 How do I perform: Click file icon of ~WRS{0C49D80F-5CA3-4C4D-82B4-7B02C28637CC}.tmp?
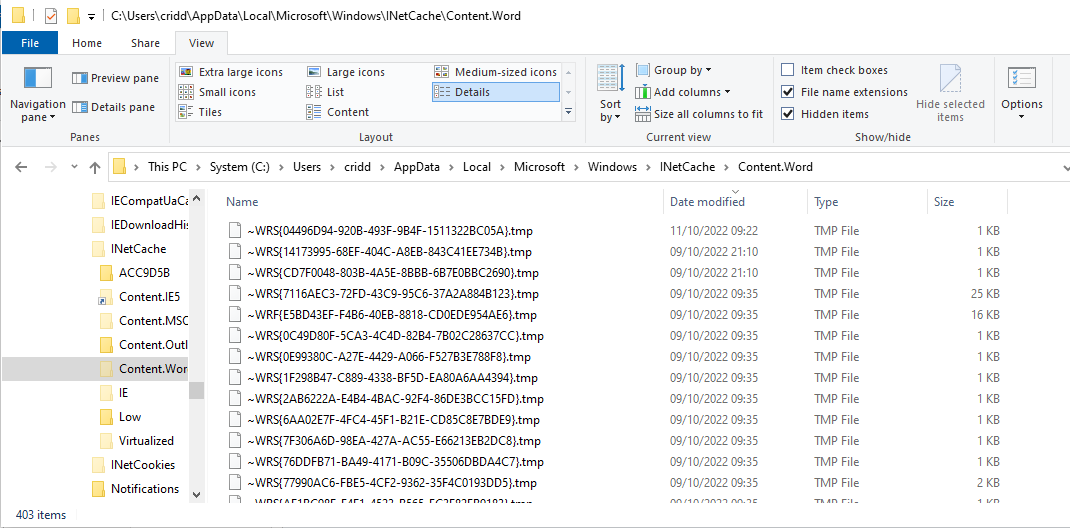235,336
